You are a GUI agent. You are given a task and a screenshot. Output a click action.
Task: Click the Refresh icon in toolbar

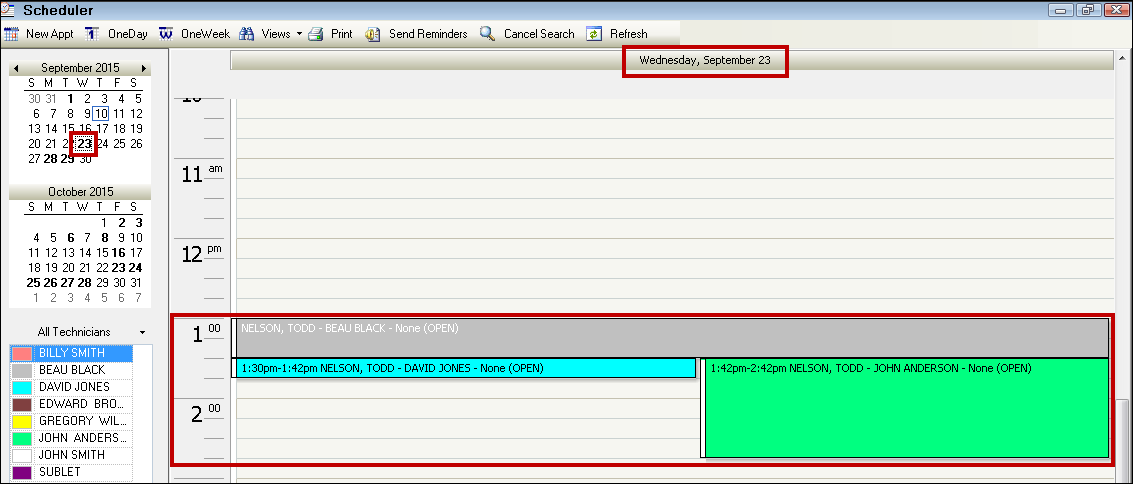point(594,34)
